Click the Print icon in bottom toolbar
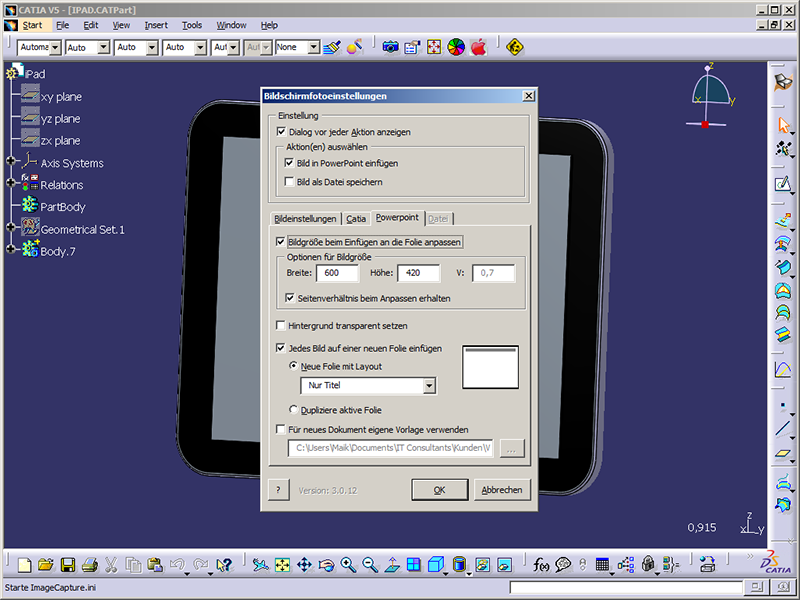This screenshot has width=800, height=600. [89, 565]
